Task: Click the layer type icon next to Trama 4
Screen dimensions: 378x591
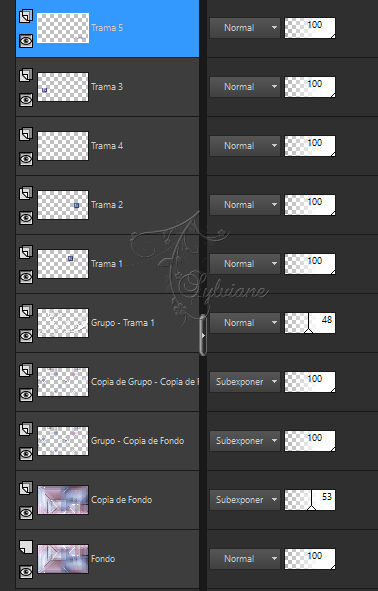Action: pos(26,135)
